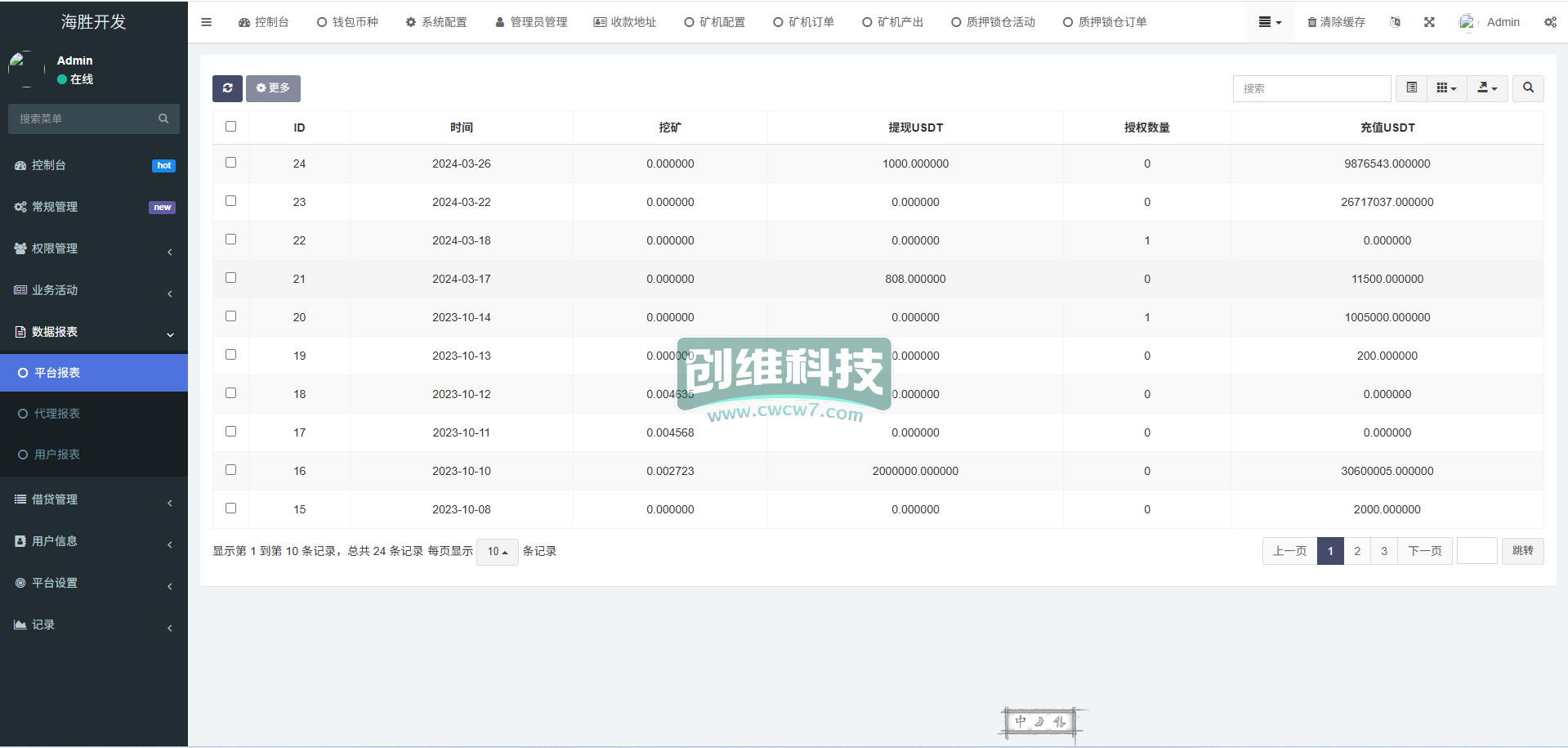Check the row with ID 15

pyautogui.click(x=230, y=508)
